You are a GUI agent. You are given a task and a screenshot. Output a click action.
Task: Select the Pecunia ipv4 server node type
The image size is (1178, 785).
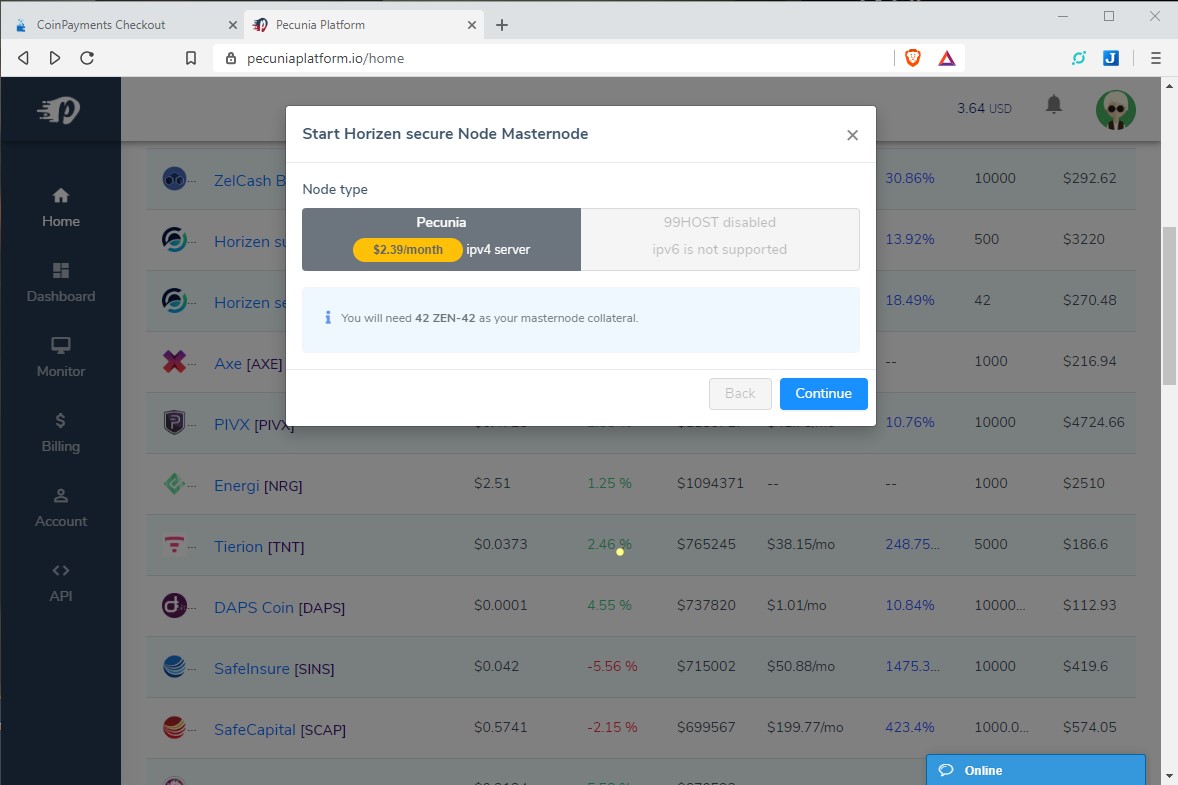click(441, 239)
